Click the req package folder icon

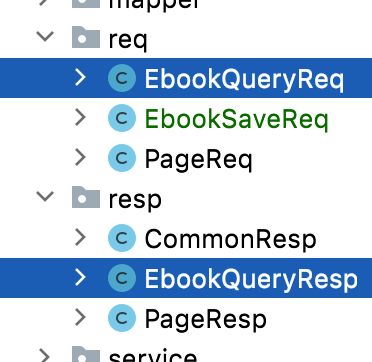(x=86, y=37)
